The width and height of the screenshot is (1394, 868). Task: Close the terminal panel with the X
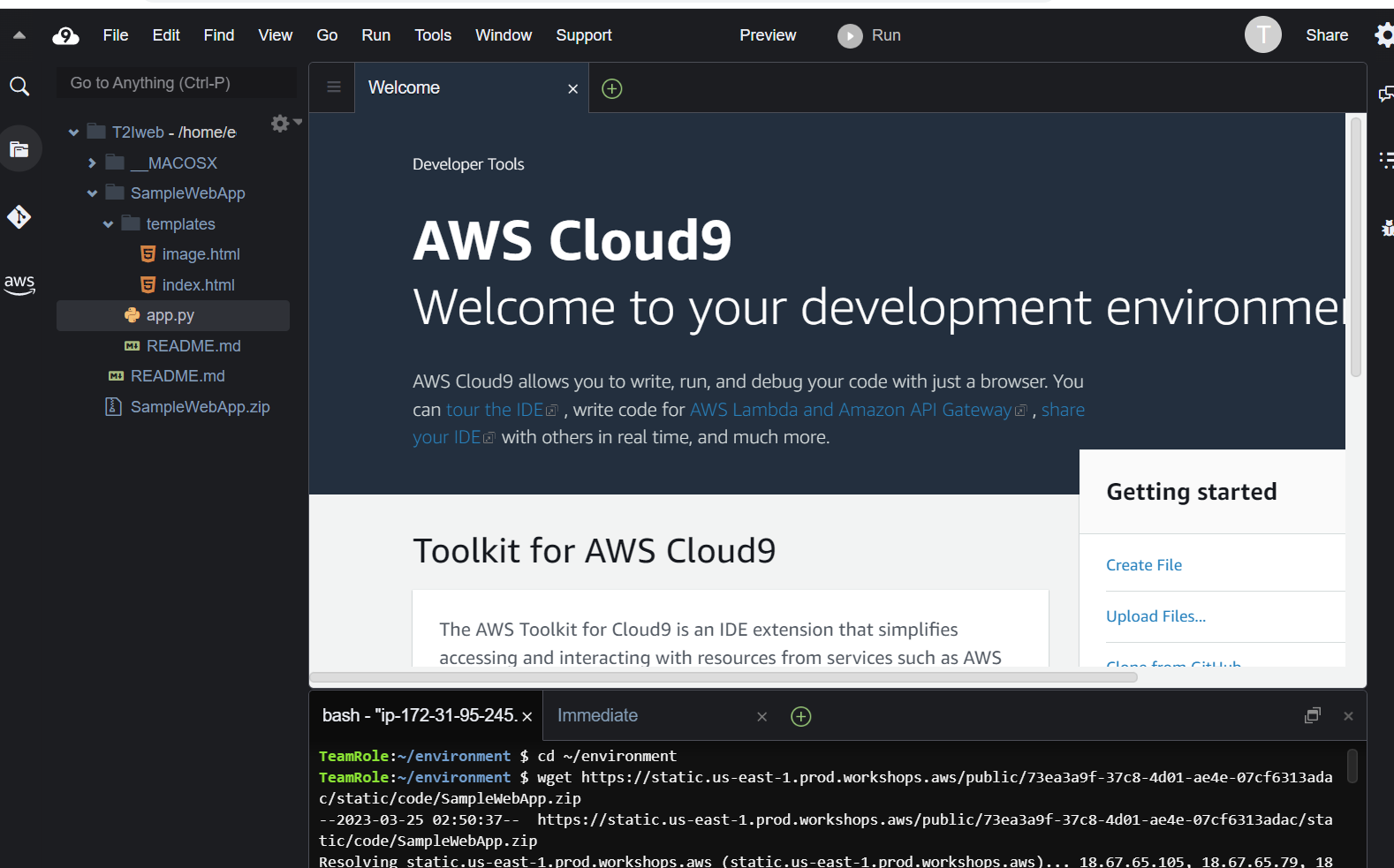point(1348,716)
